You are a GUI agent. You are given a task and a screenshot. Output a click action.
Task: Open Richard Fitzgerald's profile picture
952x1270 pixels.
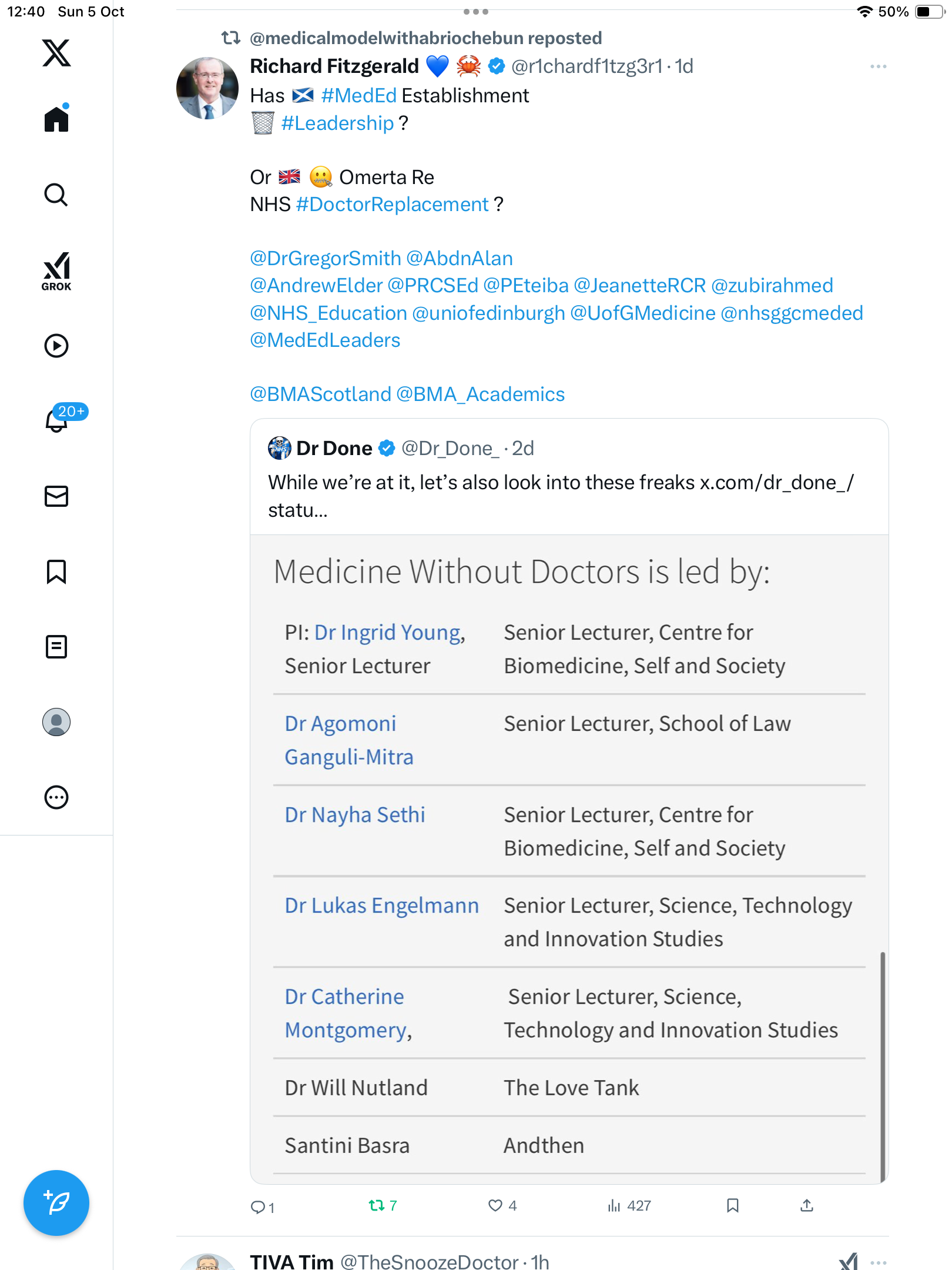(207, 88)
